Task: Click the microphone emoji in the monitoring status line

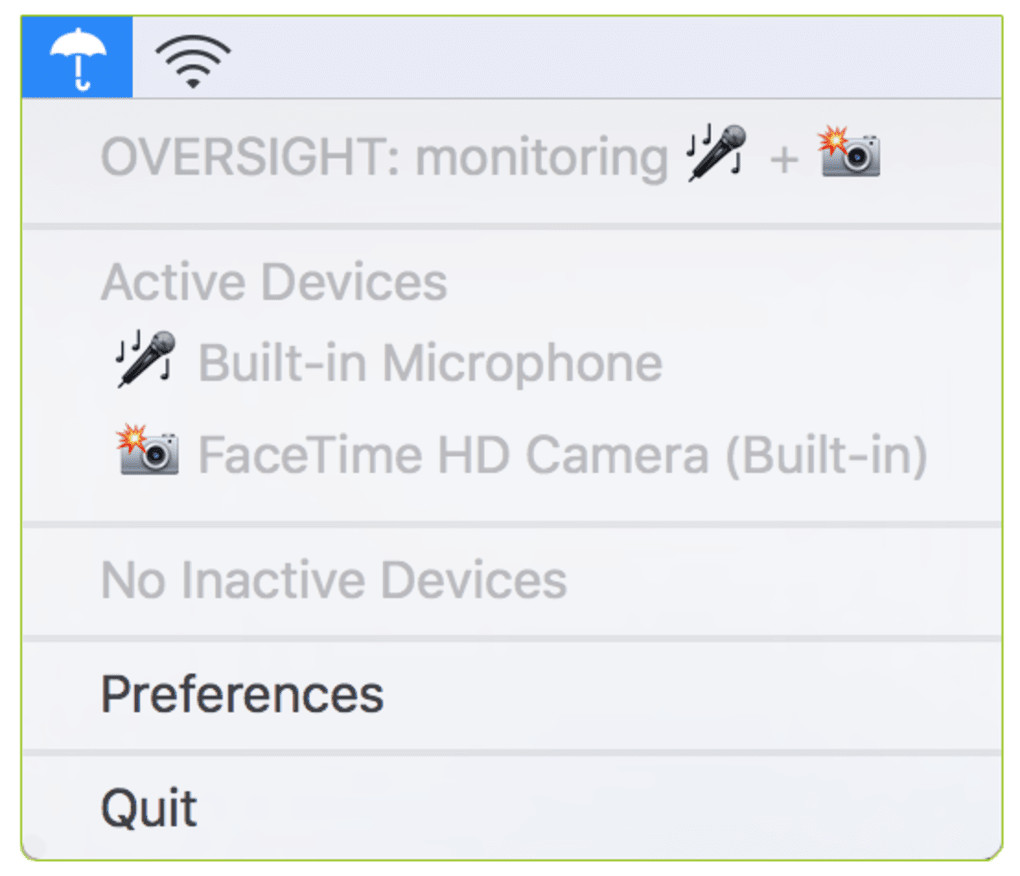Action: pyautogui.click(x=718, y=154)
